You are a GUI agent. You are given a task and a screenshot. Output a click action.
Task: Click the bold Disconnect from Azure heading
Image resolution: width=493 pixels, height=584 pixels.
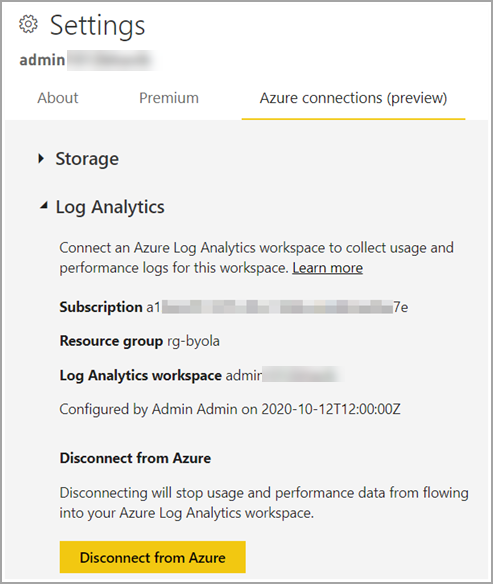[x=135, y=458]
